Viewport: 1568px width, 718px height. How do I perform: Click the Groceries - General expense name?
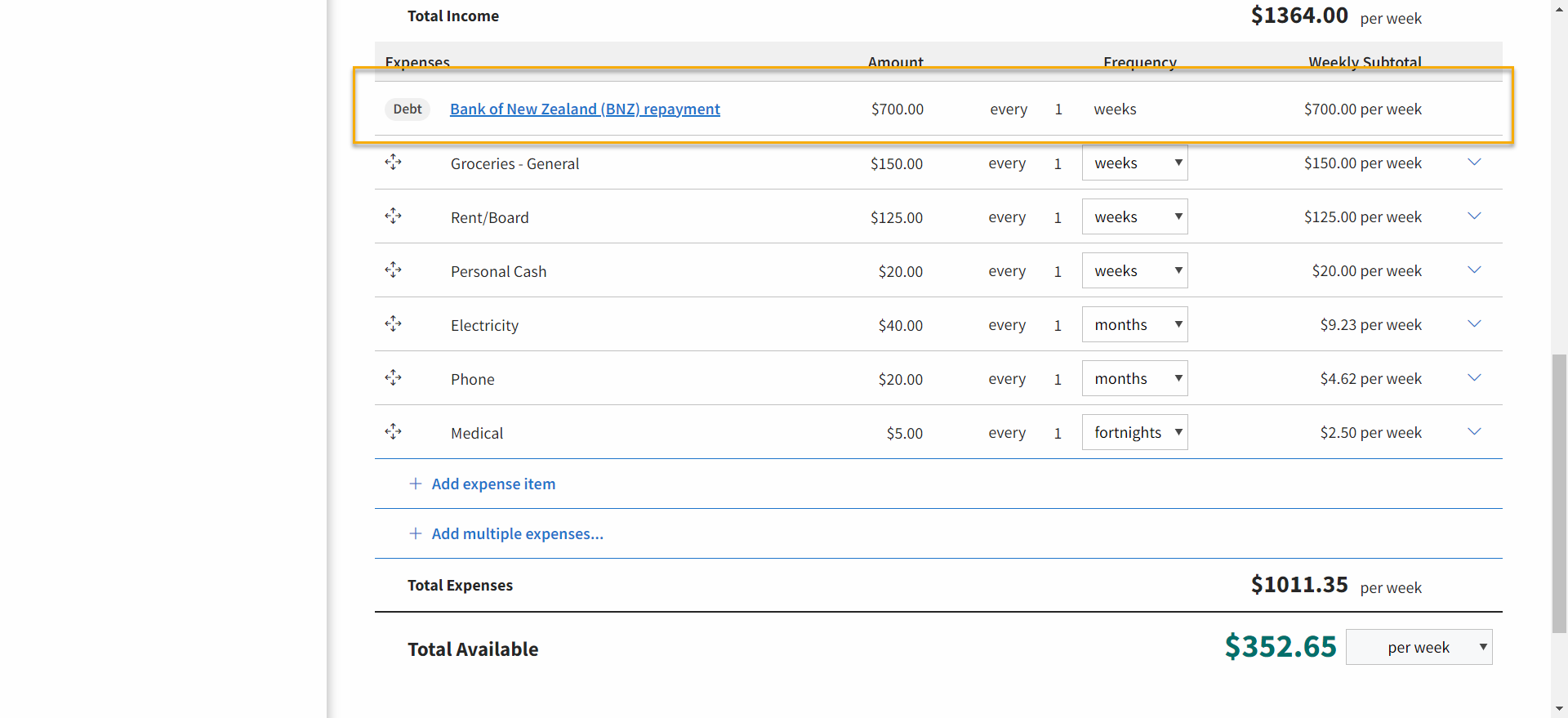[514, 163]
